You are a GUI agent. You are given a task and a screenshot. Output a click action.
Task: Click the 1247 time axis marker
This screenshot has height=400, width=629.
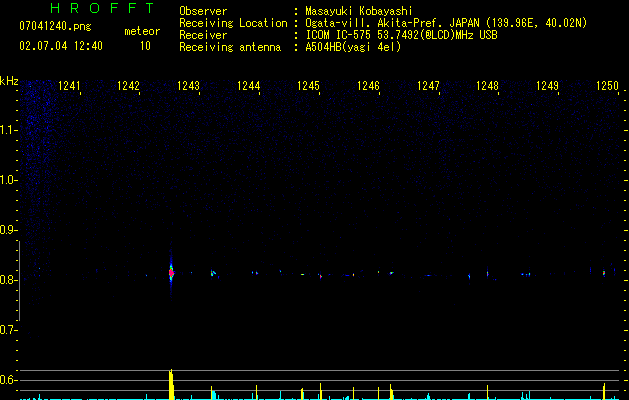coord(428,86)
